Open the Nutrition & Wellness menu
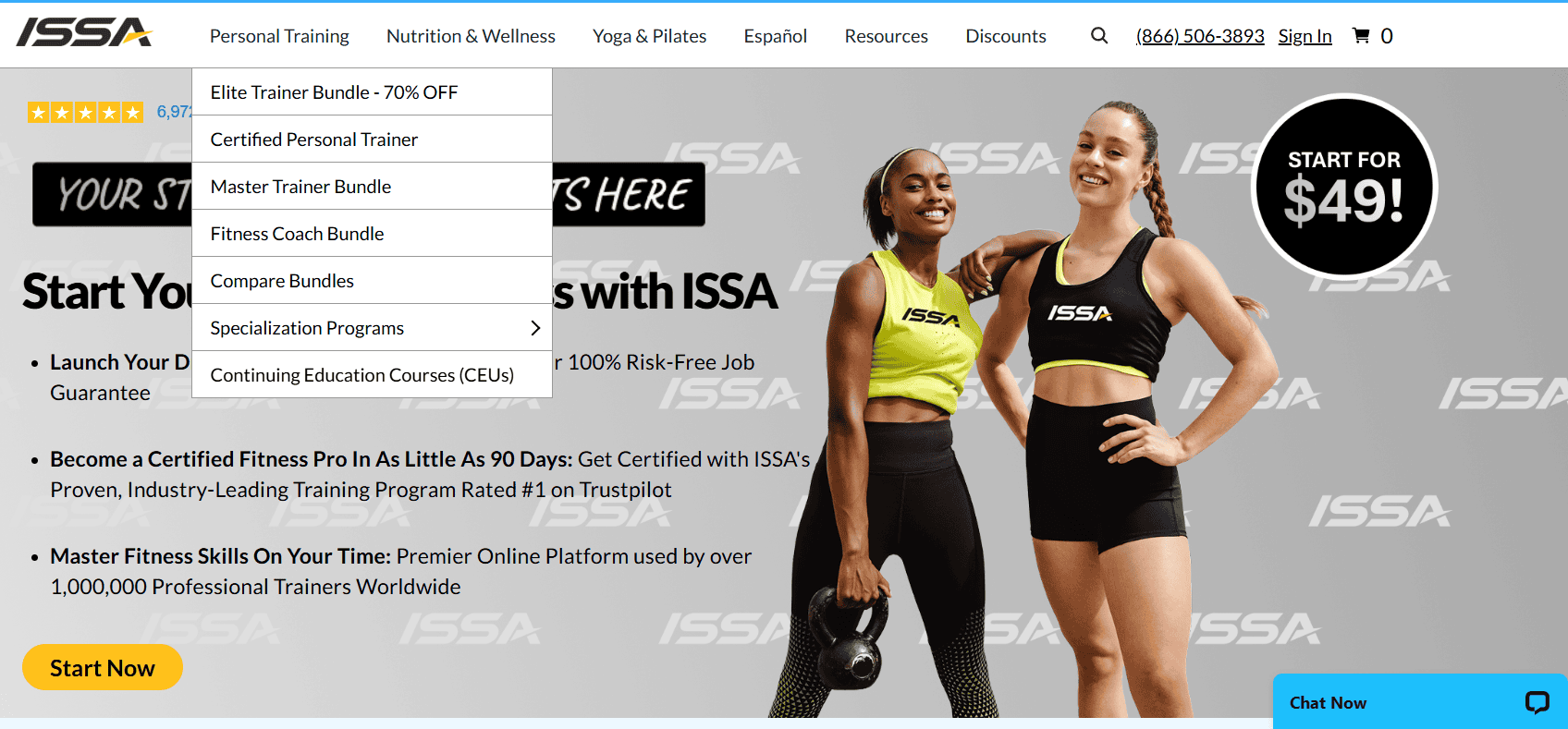Viewport: 1568px width, 729px height. tap(471, 36)
